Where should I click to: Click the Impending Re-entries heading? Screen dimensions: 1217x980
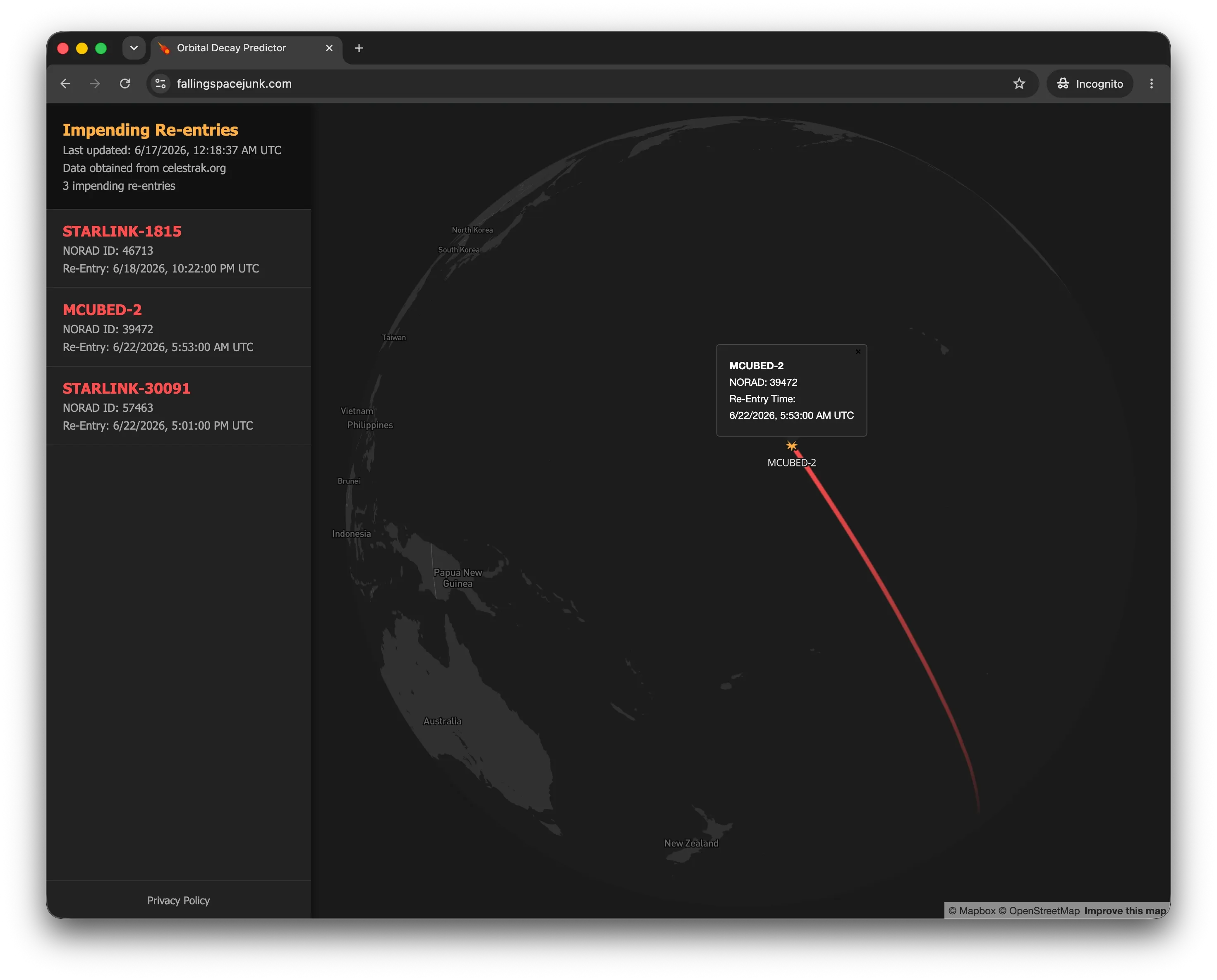tap(150, 130)
